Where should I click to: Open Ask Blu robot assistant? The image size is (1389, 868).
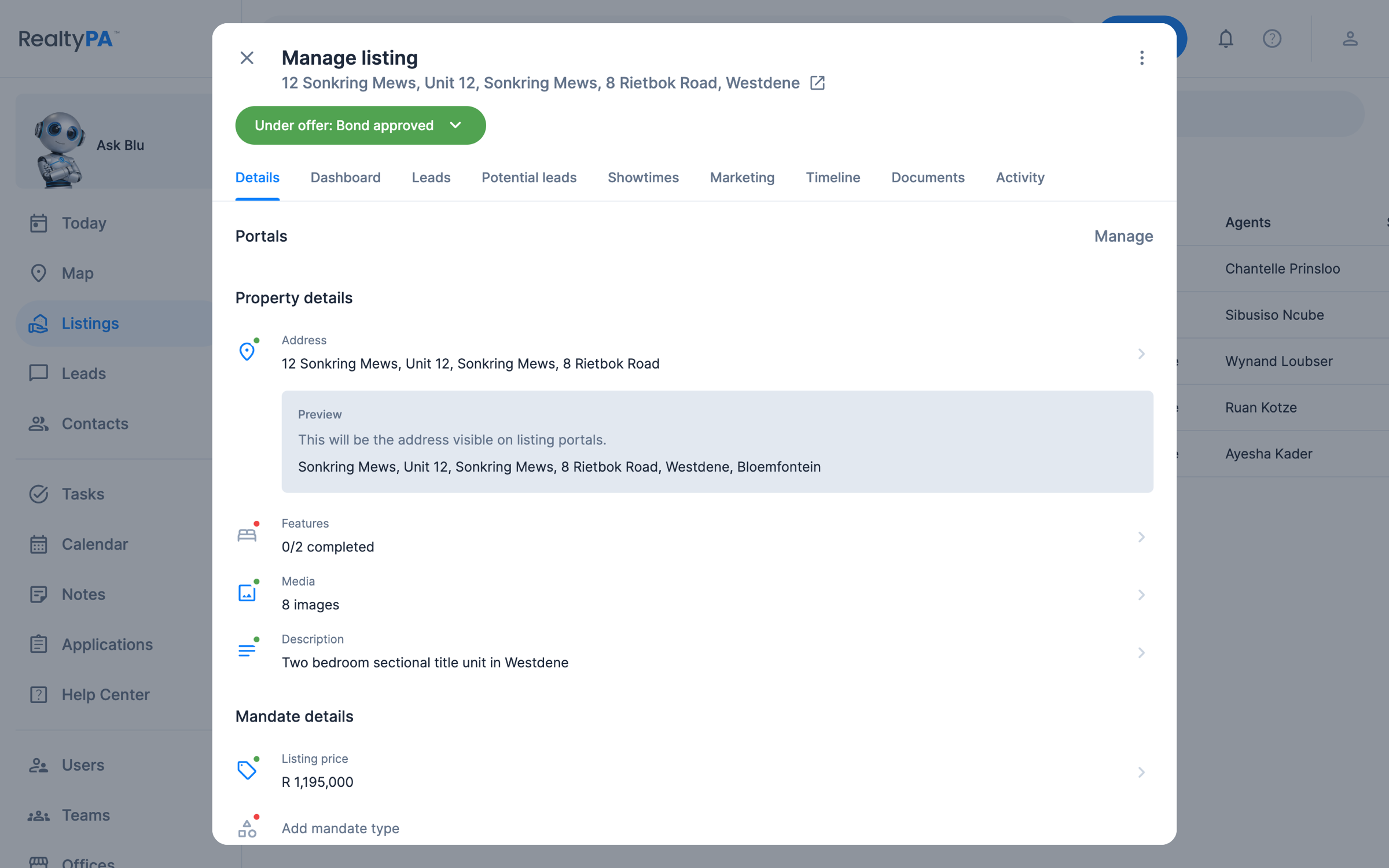point(113,142)
